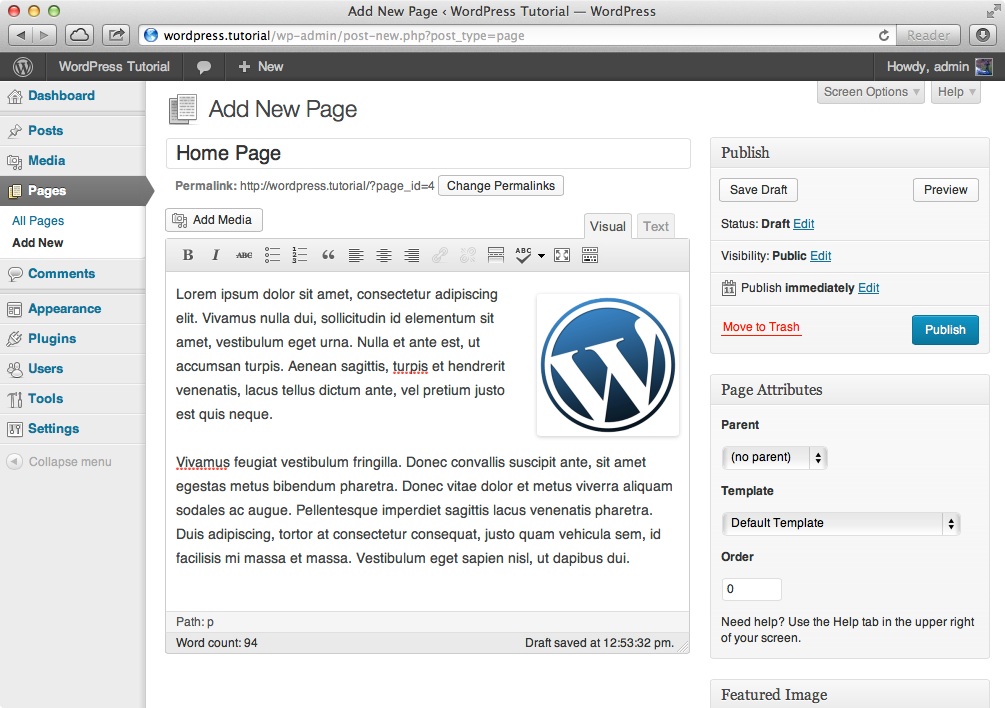This screenshot has width=1005, height=708.
Task: Switch to the Visual editor tab
Action: pyautogui.click(x=608, y=226)
